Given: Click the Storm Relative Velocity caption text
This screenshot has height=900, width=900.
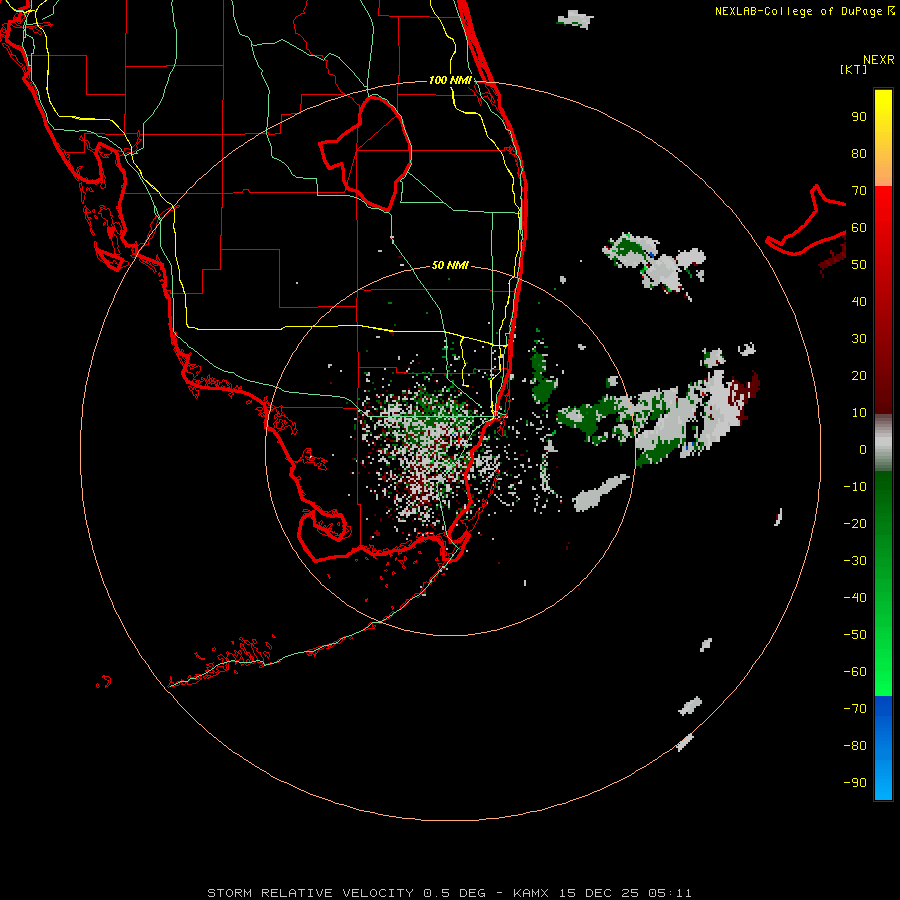Looking at the screenshot, I should click(449, 893).
